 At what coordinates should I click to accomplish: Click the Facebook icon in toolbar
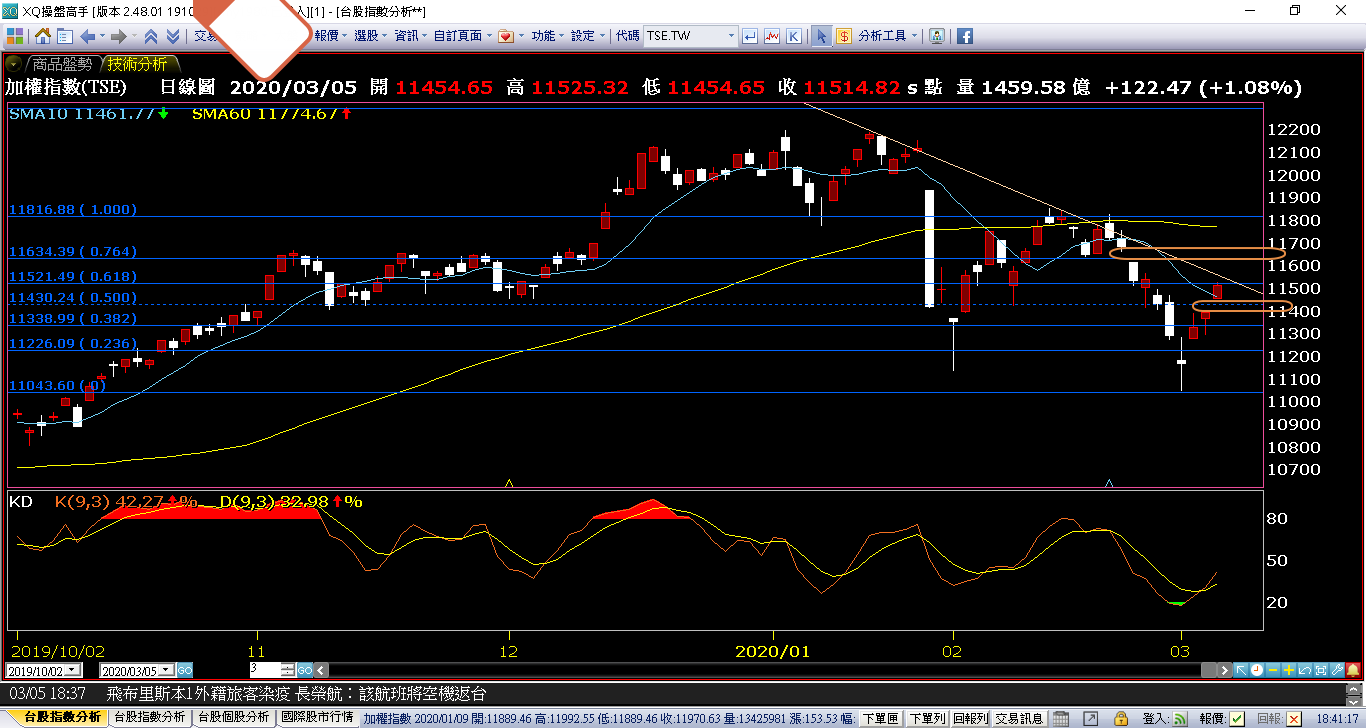pos(965,36)
